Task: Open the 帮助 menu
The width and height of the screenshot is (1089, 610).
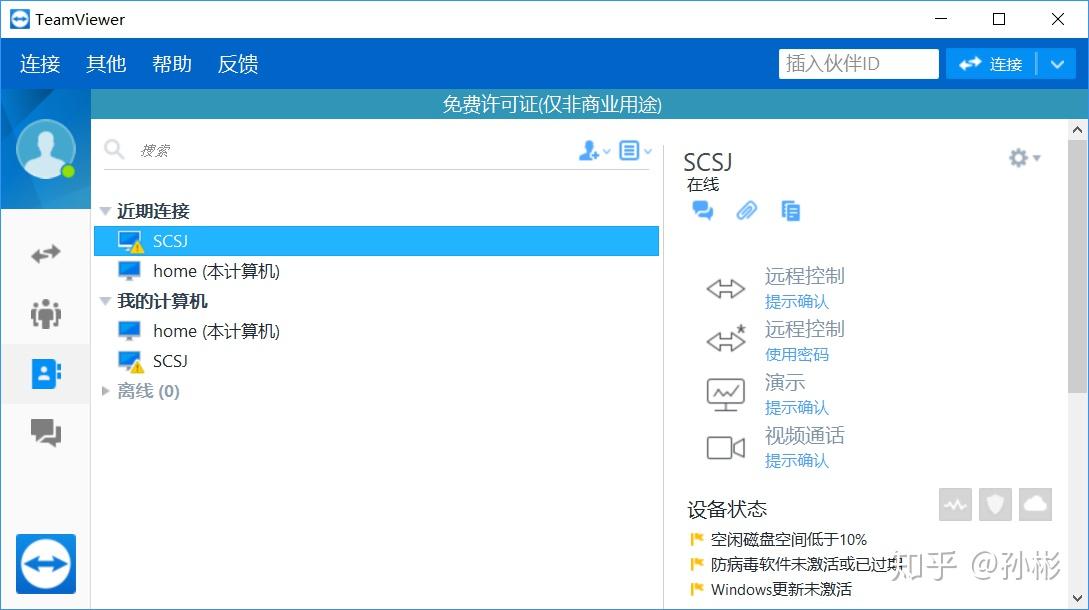Action: click(x=172, y=64)
